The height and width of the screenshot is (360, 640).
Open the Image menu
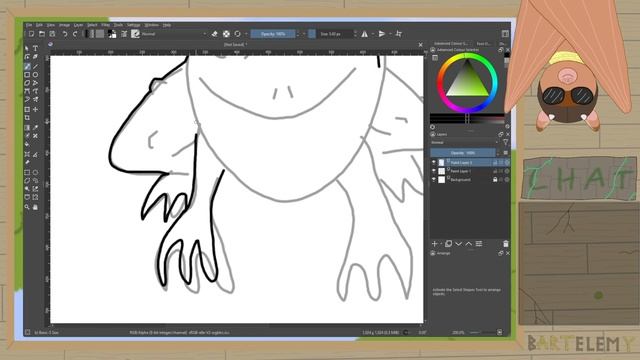[64, 25]
